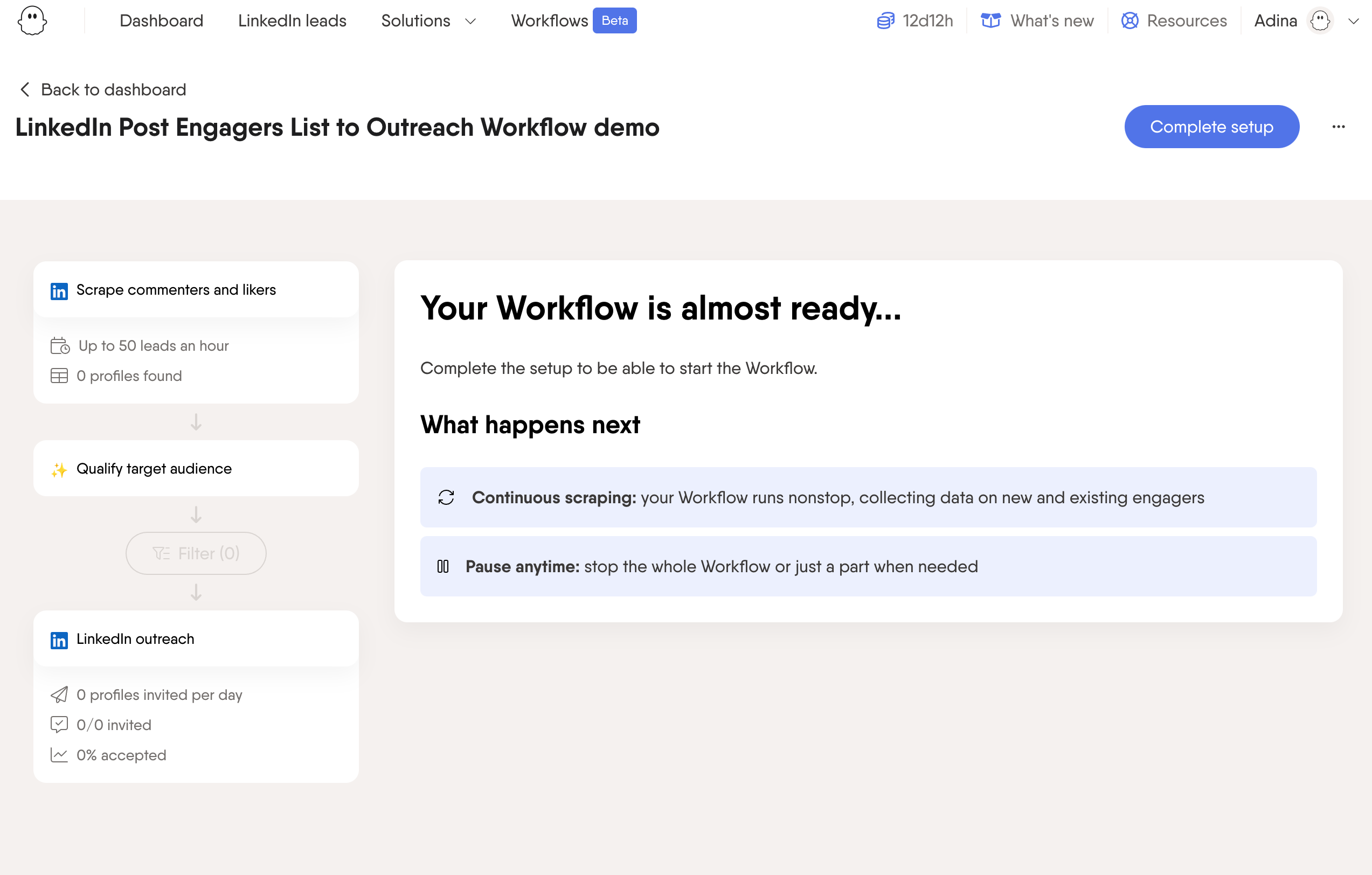Click 0/0 invited
1372x875 pixels.
[114, 725]
